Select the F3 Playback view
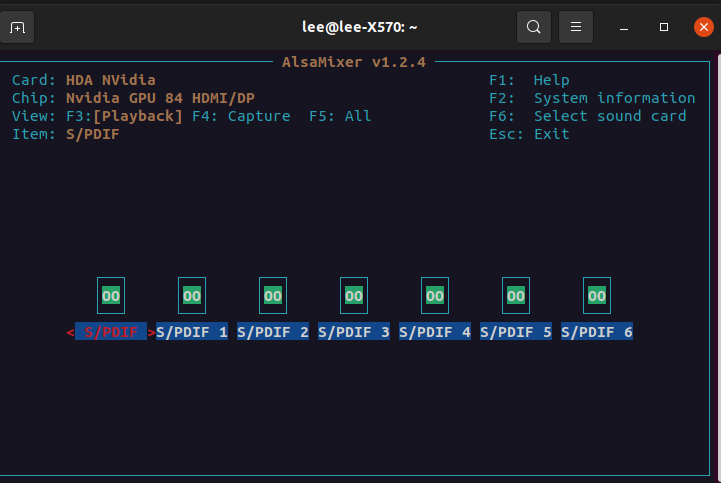This screenshot has height=483, width=721. click(x=124, y=116)
